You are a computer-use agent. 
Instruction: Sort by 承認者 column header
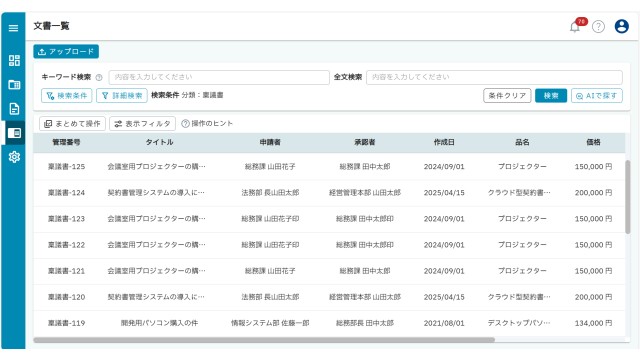coord(364,142)
